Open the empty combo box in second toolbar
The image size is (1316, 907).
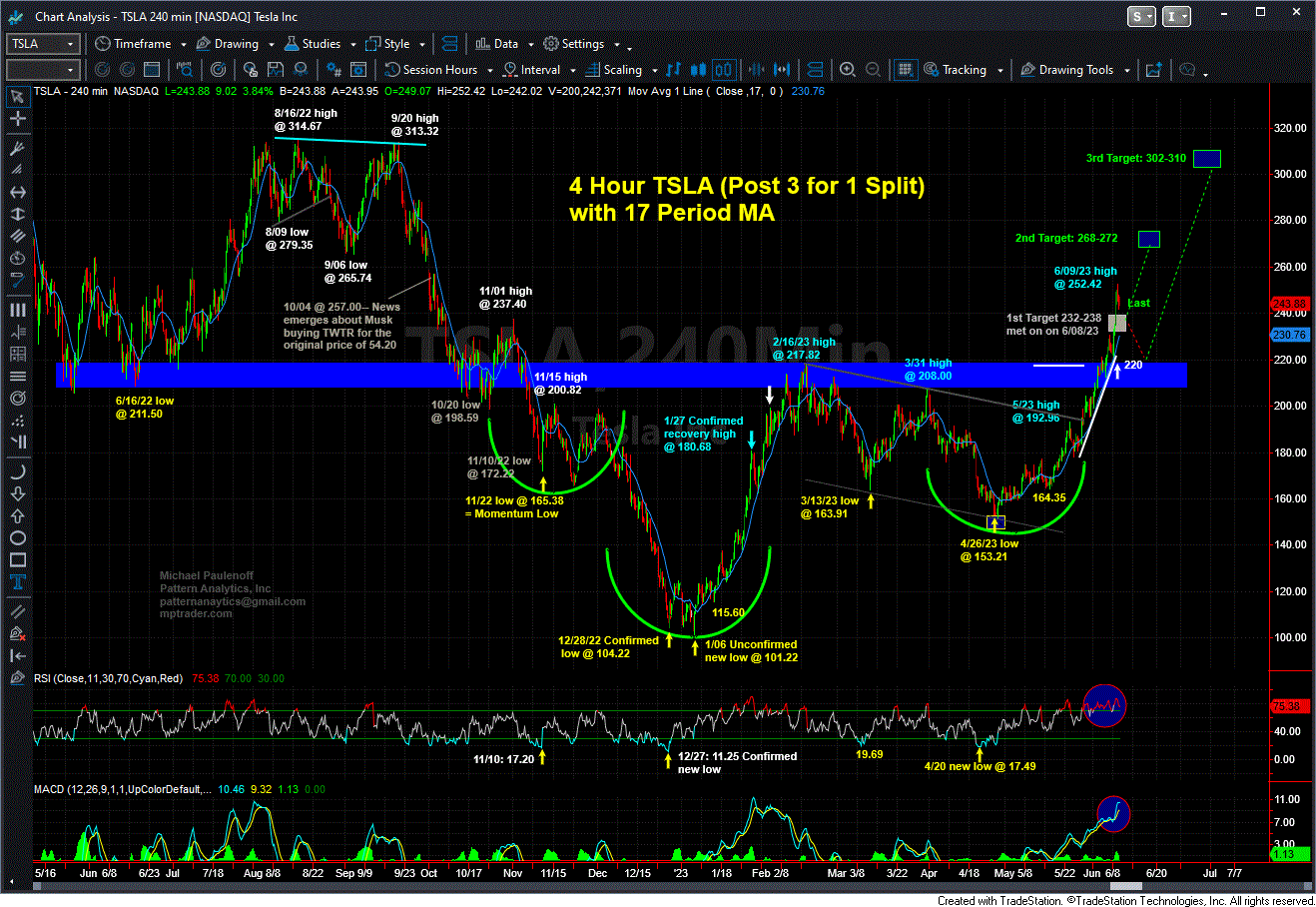(x=43, y=70)
